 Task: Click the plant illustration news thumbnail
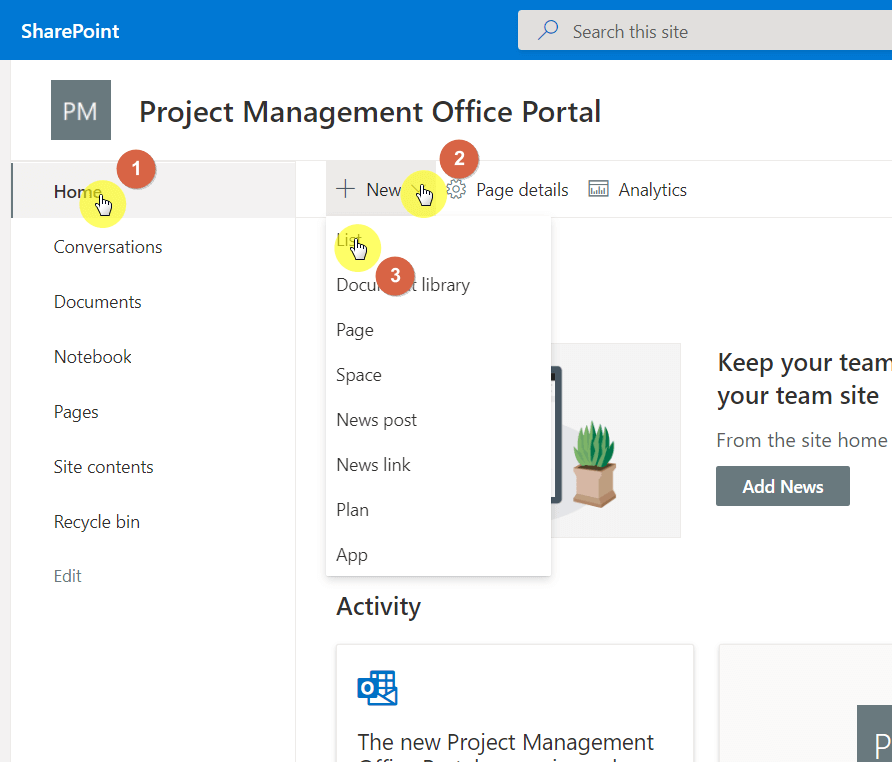(x=616, y=440)
